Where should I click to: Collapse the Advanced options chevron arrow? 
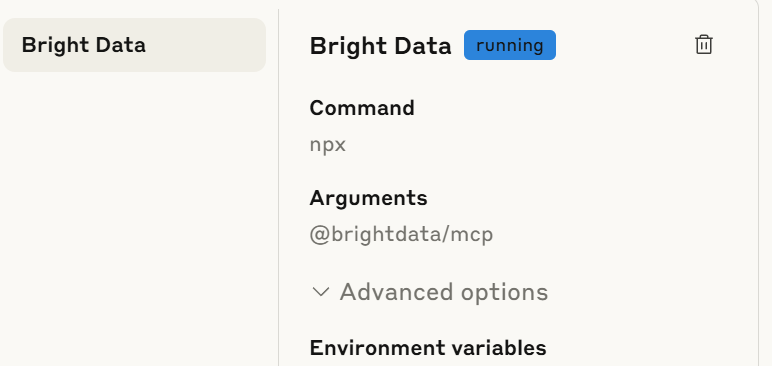click(321, 292)
